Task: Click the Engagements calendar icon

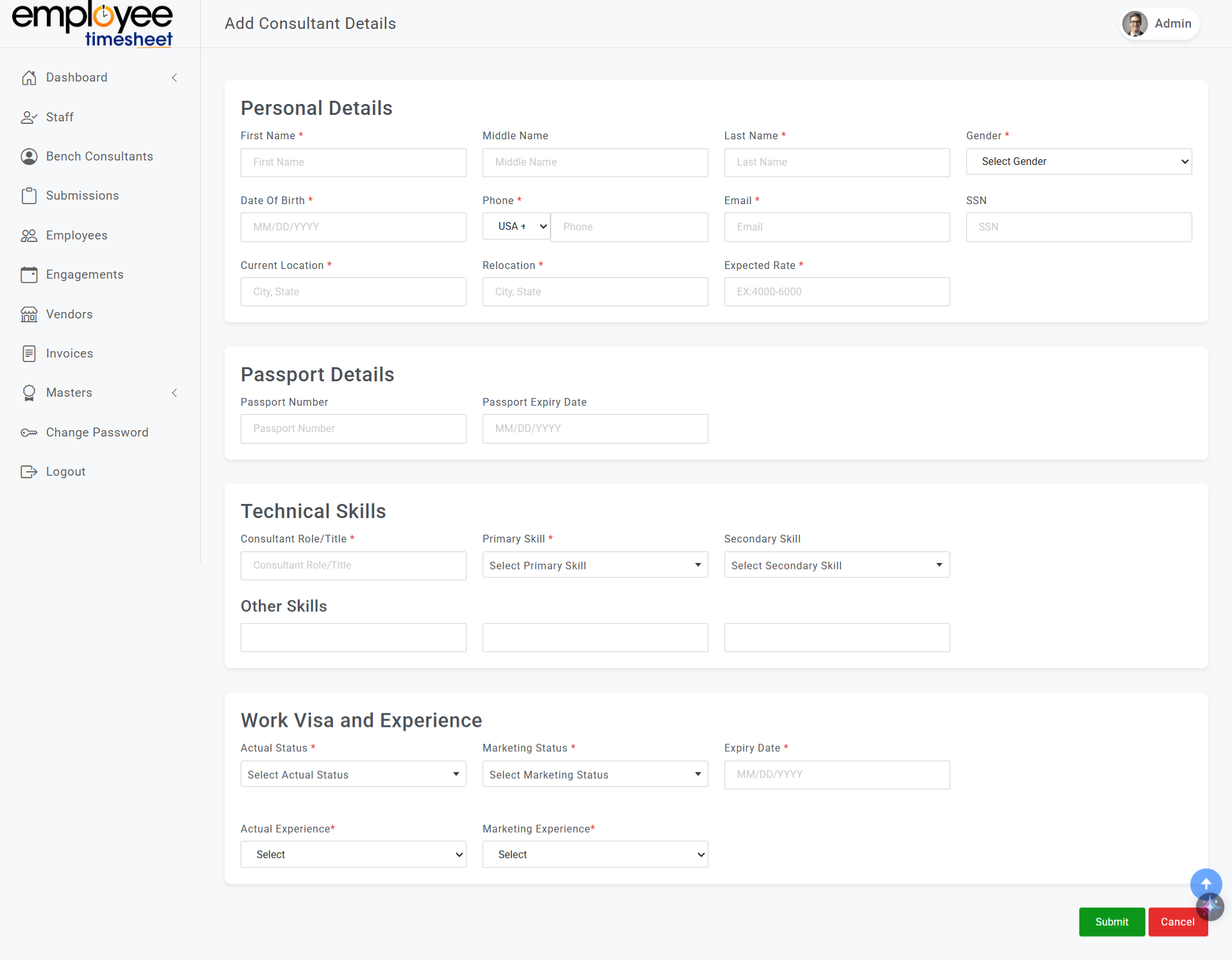Action: pyautogui.click(x=29, y=275)
